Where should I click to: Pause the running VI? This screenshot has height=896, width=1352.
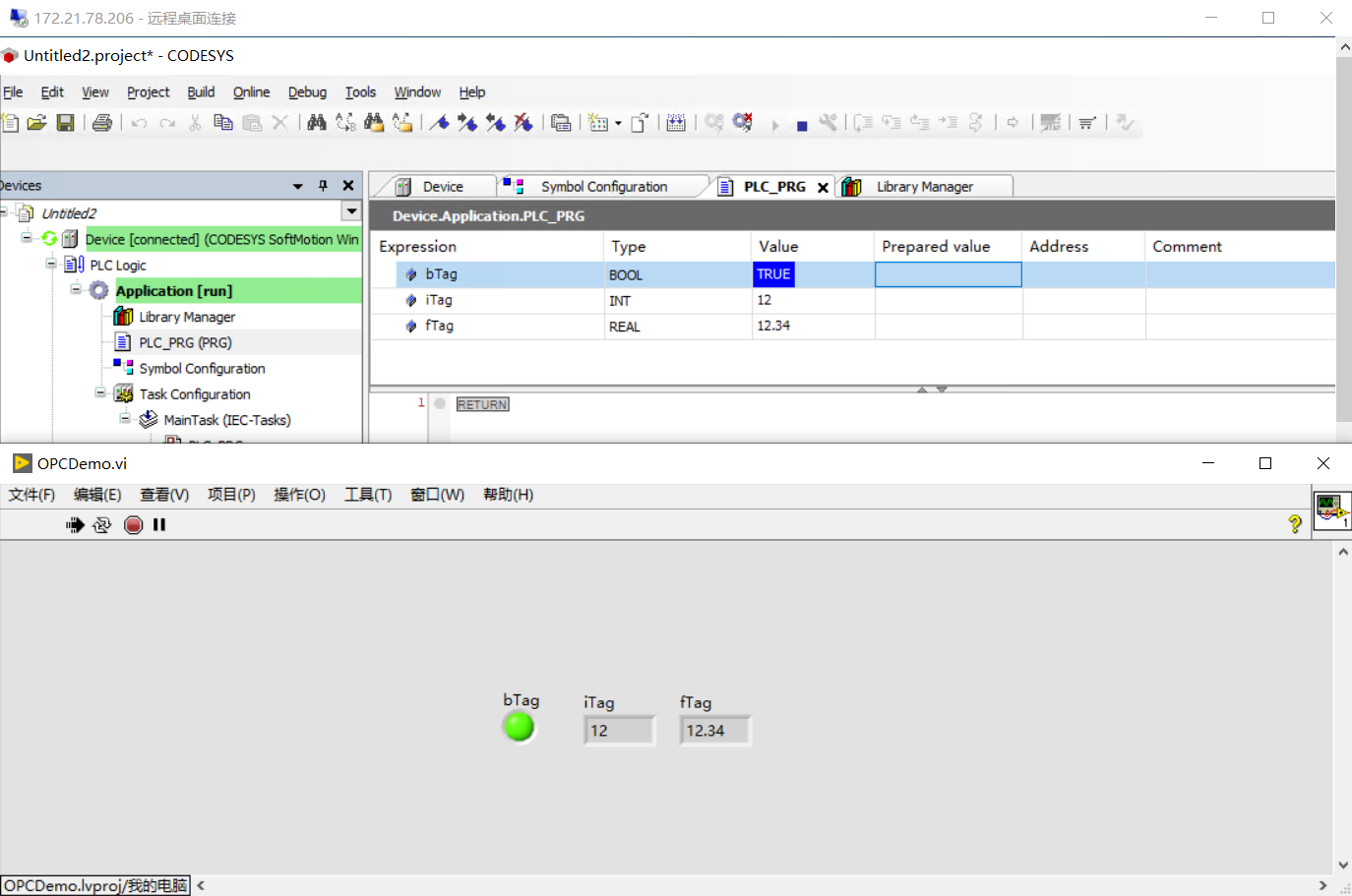point(158,524)
